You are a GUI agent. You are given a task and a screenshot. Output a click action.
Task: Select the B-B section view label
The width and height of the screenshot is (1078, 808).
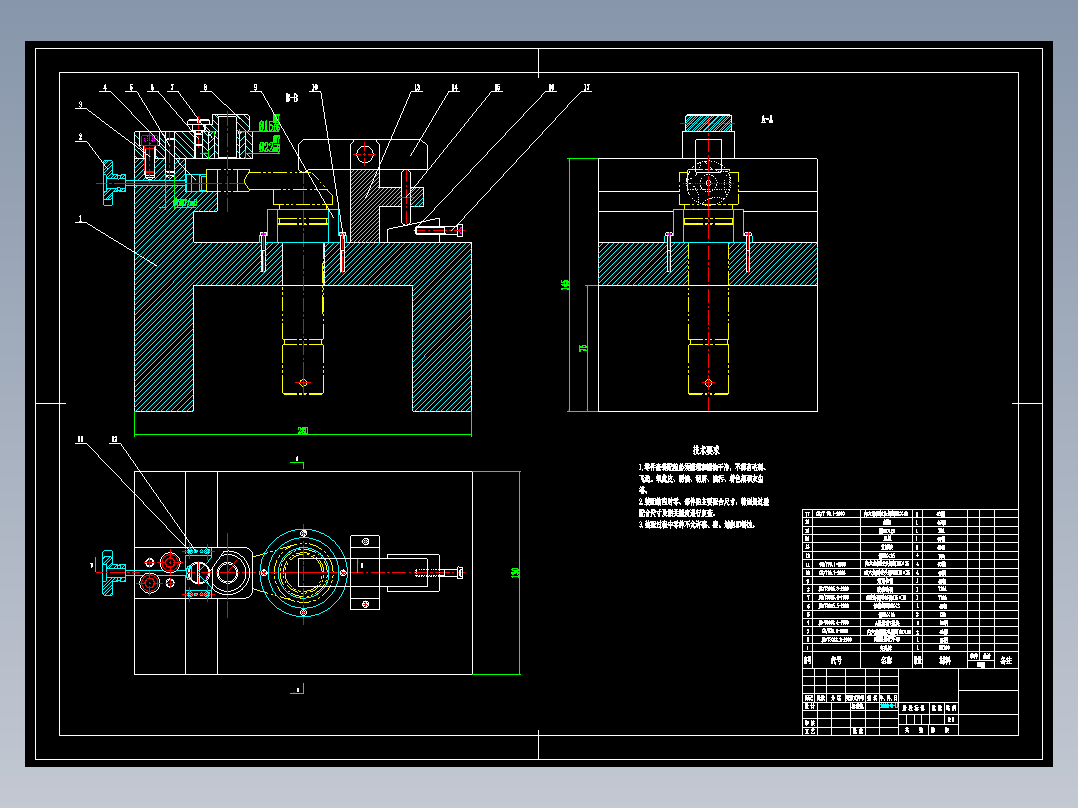[292, 98]
